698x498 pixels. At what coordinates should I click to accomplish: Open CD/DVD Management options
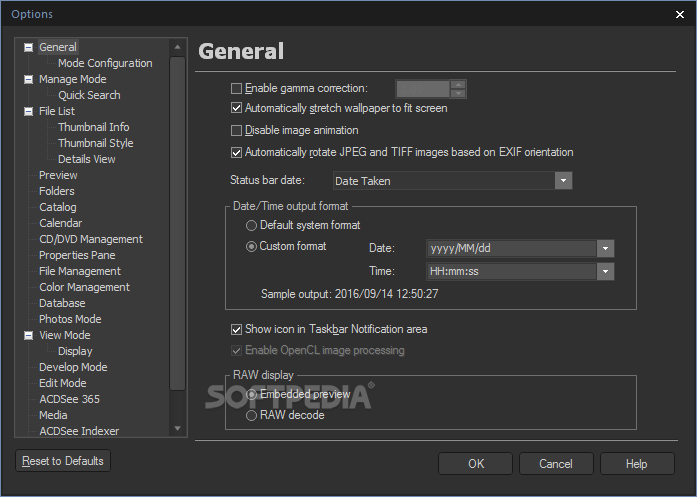tap(91, 239)
